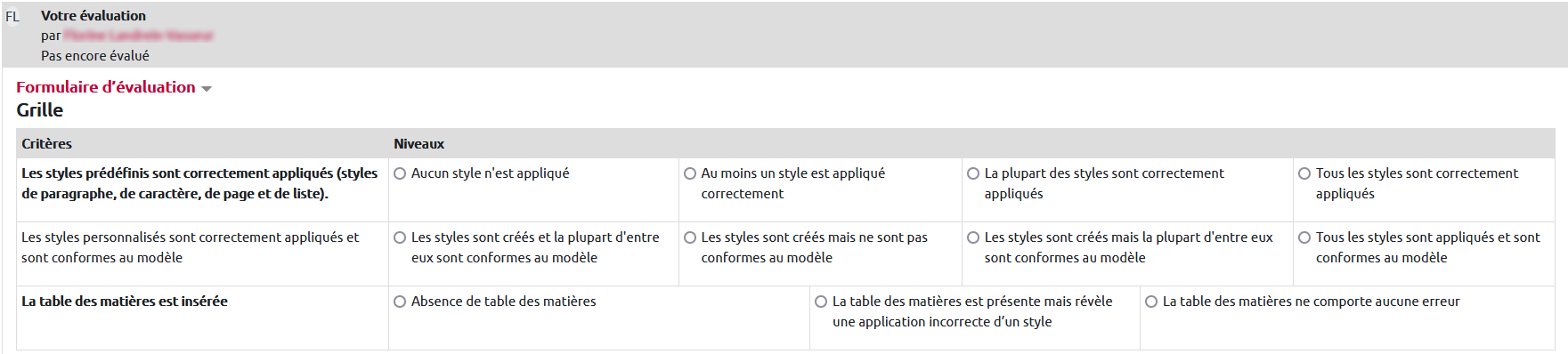Pick 'Les styles sont créés et la plupart conformes'
Viewport: 1568px width, 354px height.
[400, 237]
